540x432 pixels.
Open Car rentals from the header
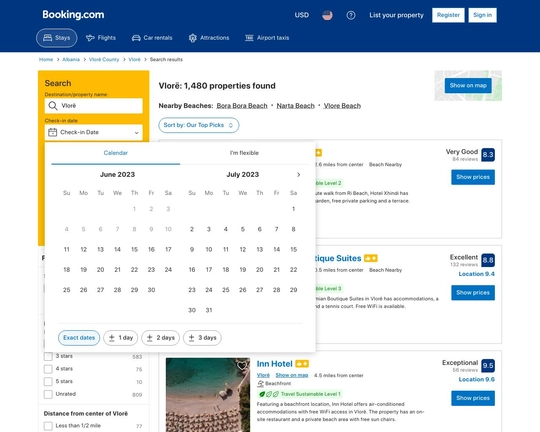tap(152, 38)
